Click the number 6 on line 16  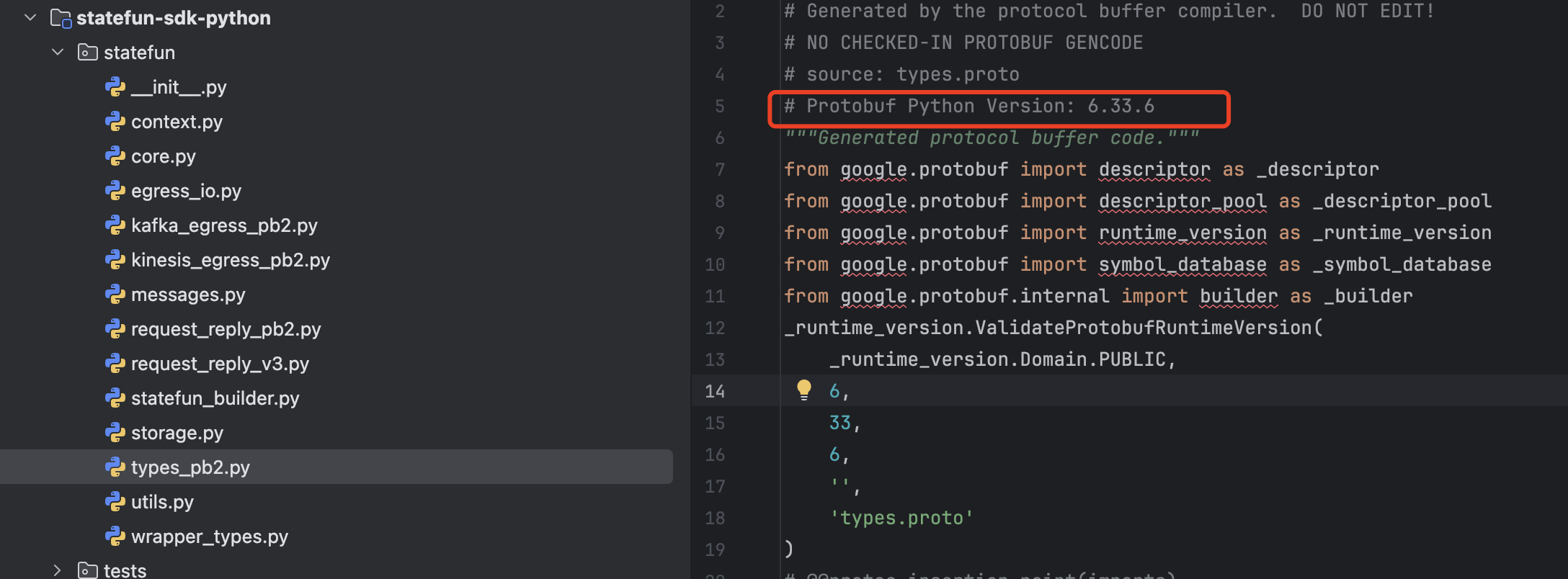[834, 454]
